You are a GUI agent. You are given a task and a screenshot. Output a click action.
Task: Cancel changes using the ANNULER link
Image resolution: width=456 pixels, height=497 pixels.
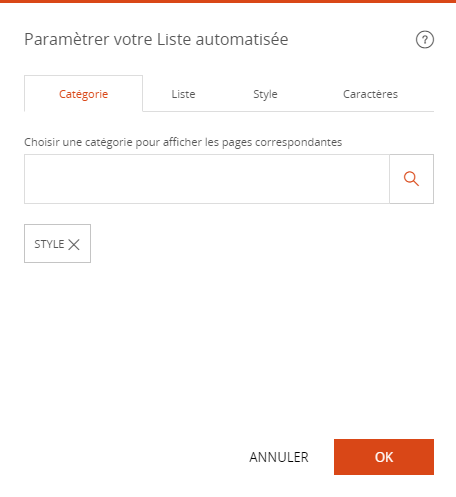pyautogui.click(x=279, y=457)
